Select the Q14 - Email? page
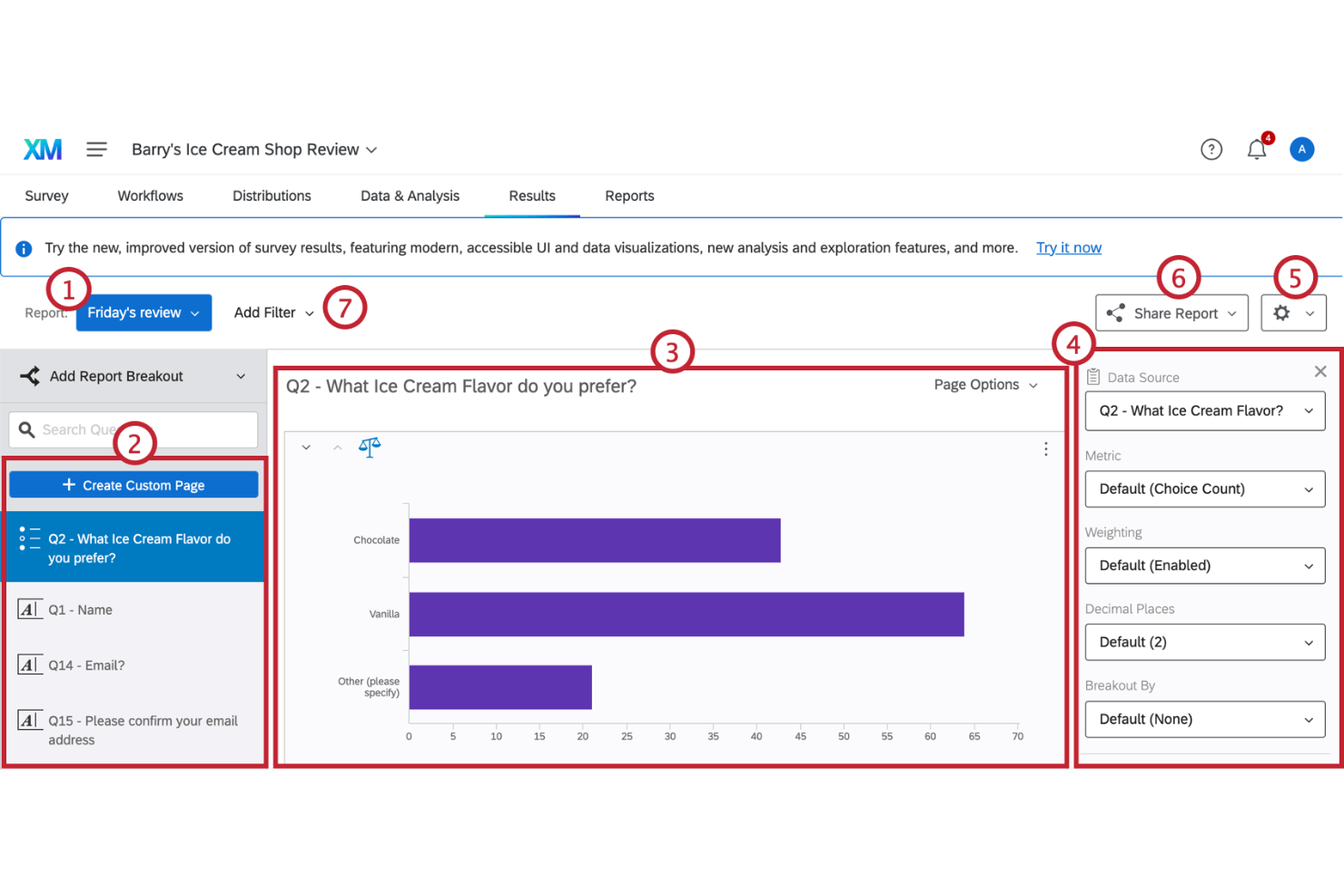 (133, 665)
